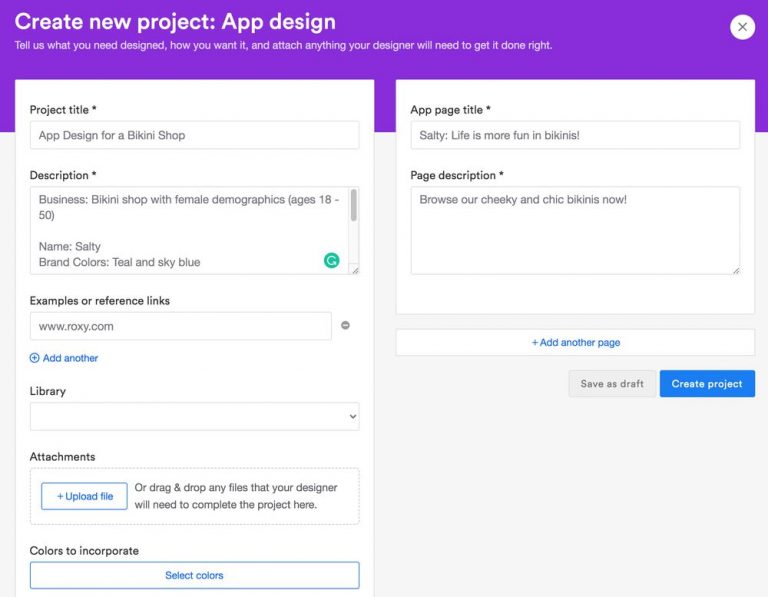
Task: Click the Page description resize handle
Action: click(x=736, y=269)
